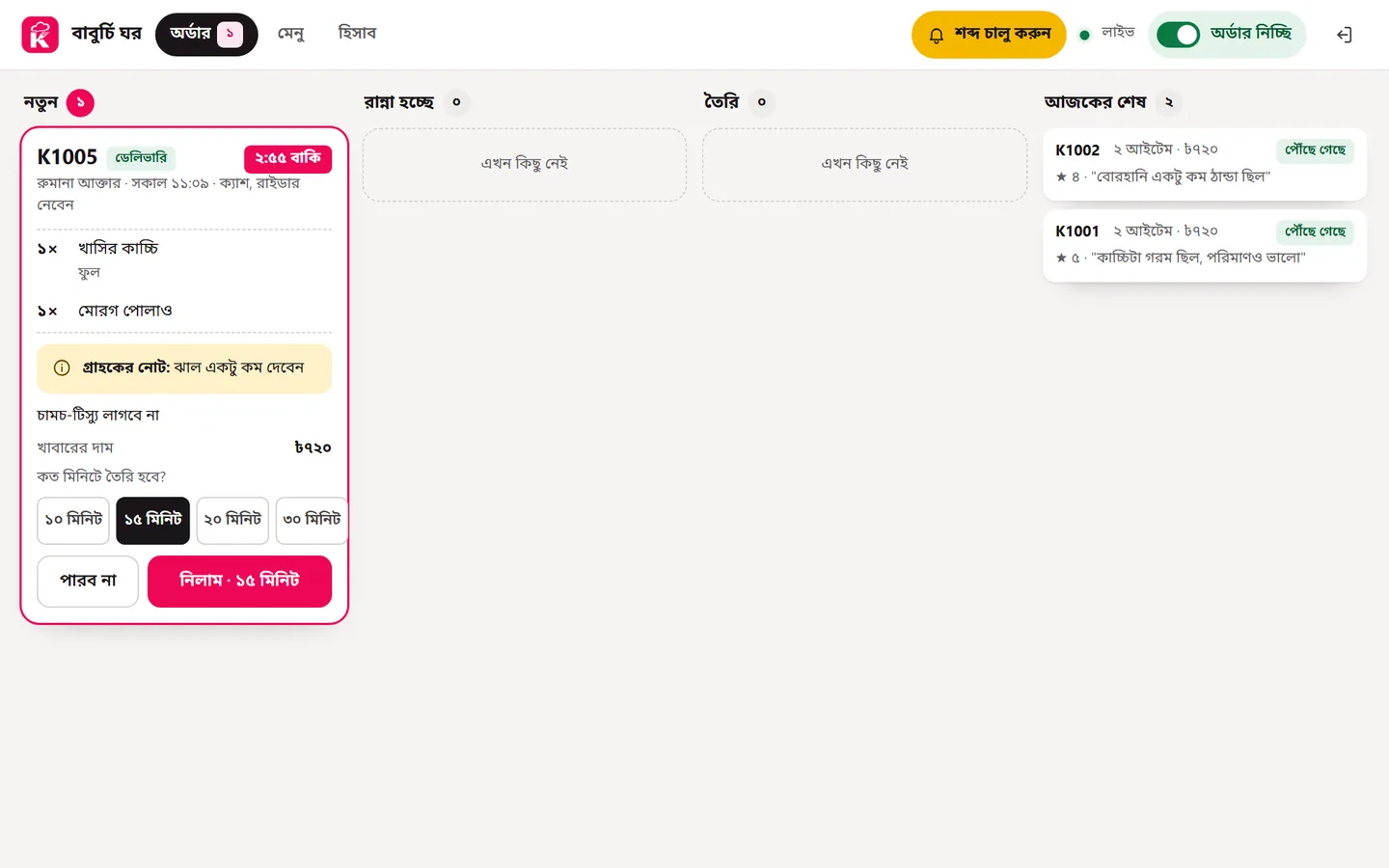Image resolution: width=1389 pixels, height=868 pixels.
Task: Toggle the অর্ডার নিচ্ছি switch
Action: click(x=1178, y=35)
